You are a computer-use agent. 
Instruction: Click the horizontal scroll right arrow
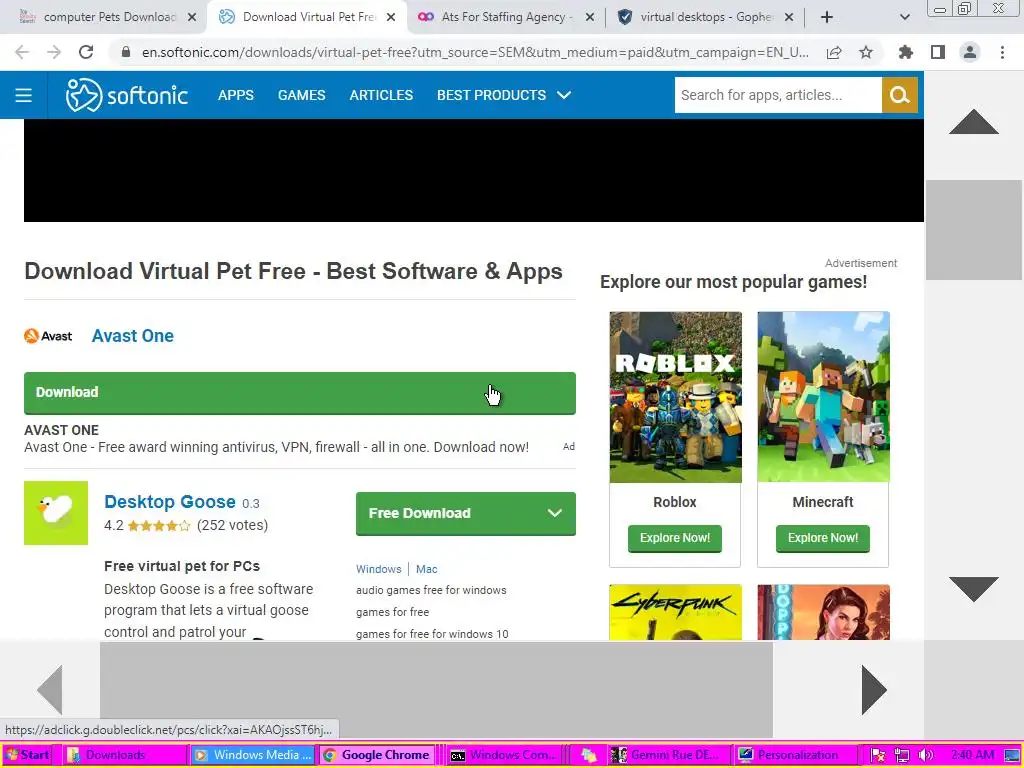coord(874,690)
